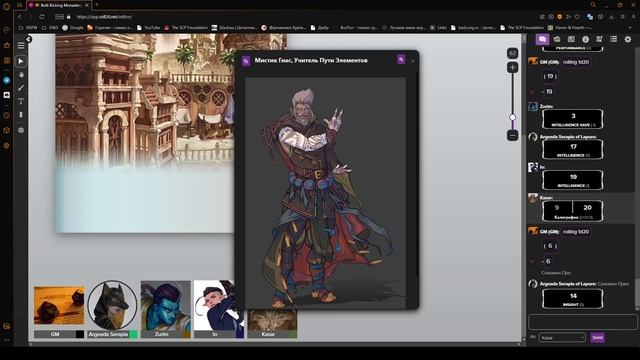Click the green color swatch beside Argeada Serapia
Screen dimensions: 640x360
pyautogui.click(x=133, y=334)
